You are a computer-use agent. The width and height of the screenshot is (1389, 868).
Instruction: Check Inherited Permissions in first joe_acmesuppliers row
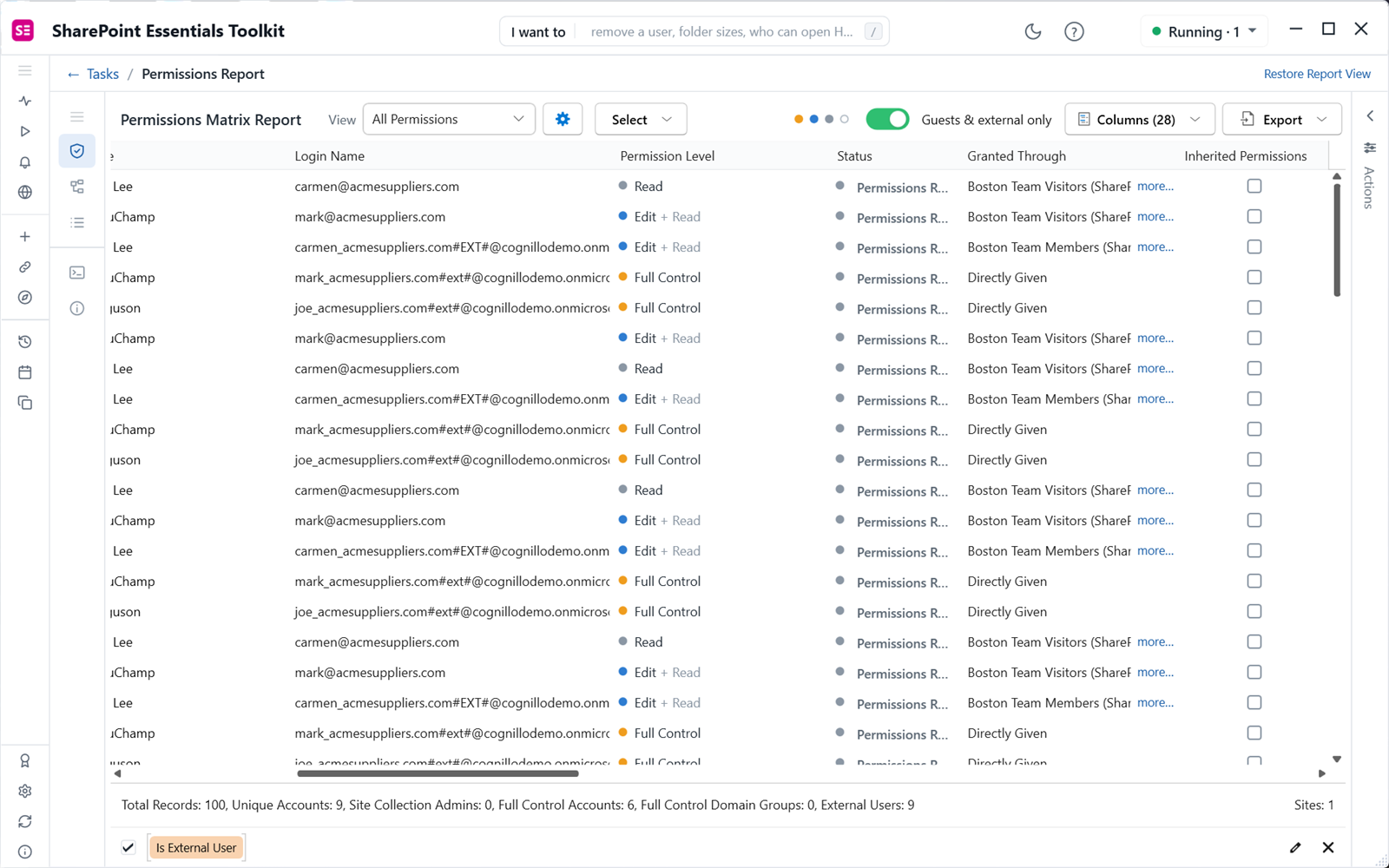tap(1254, 307)
